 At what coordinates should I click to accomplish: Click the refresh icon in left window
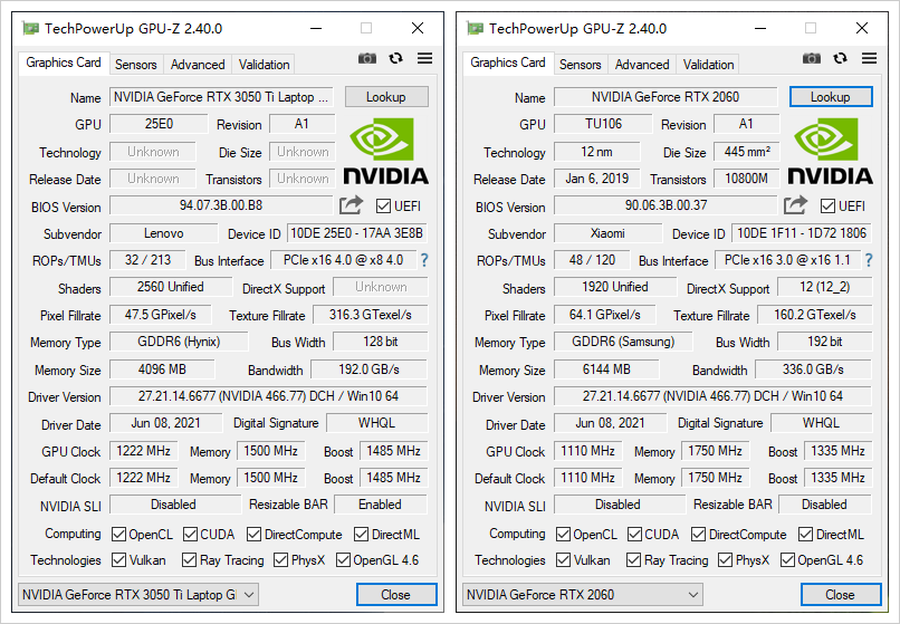[396, 59]
